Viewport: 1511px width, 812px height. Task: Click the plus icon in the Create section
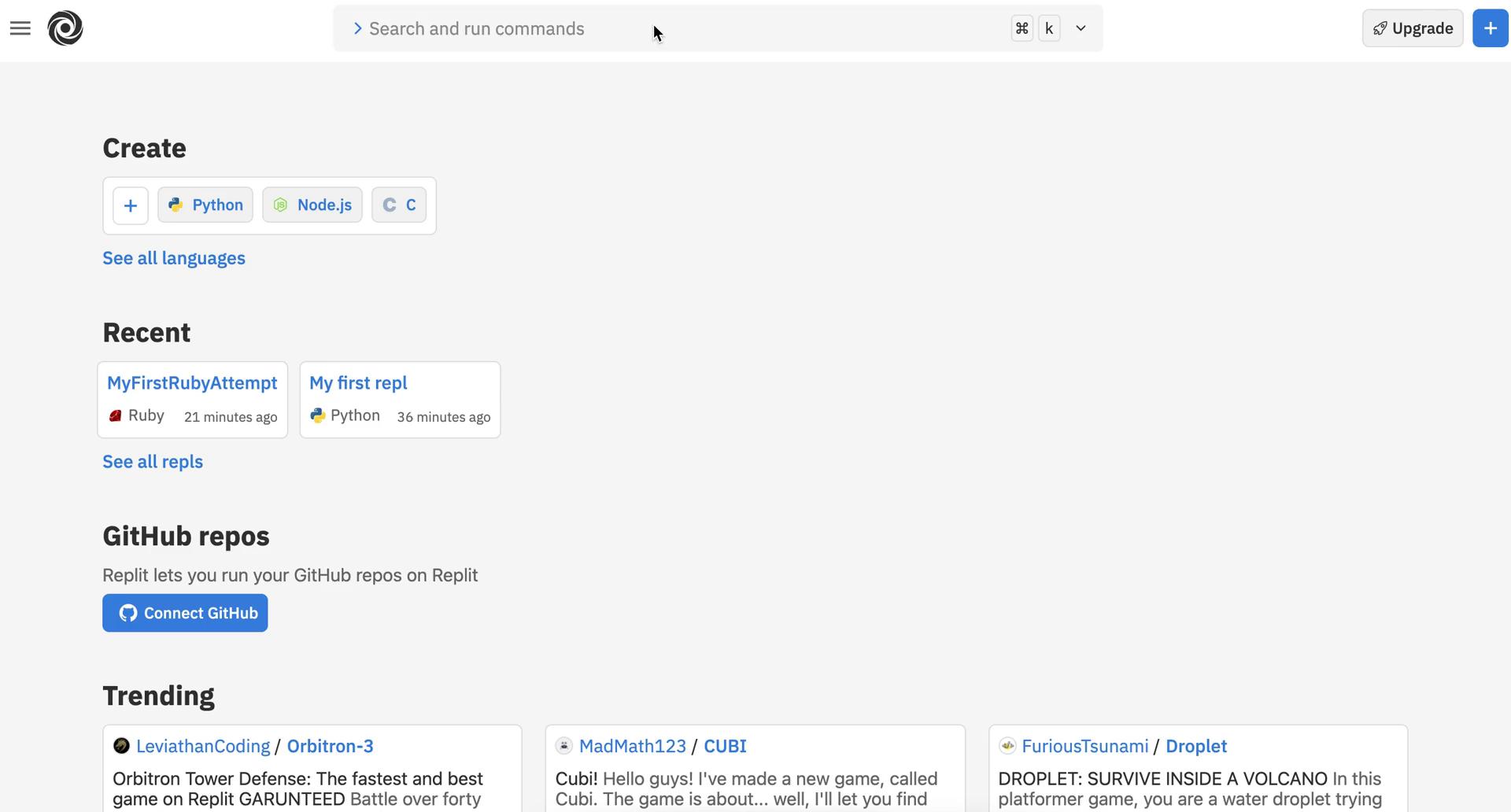point(130,205)
